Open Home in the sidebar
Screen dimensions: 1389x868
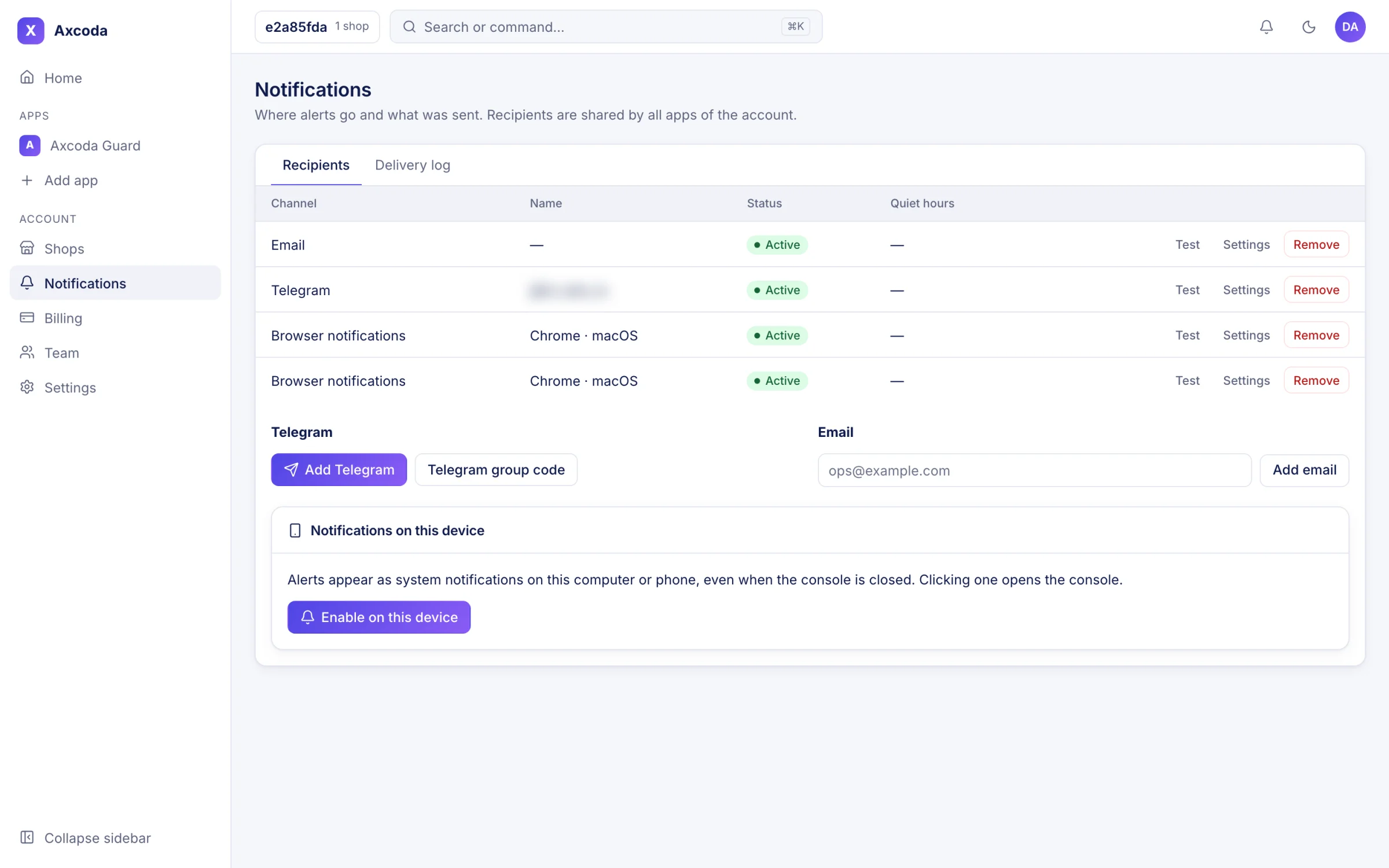115,78
